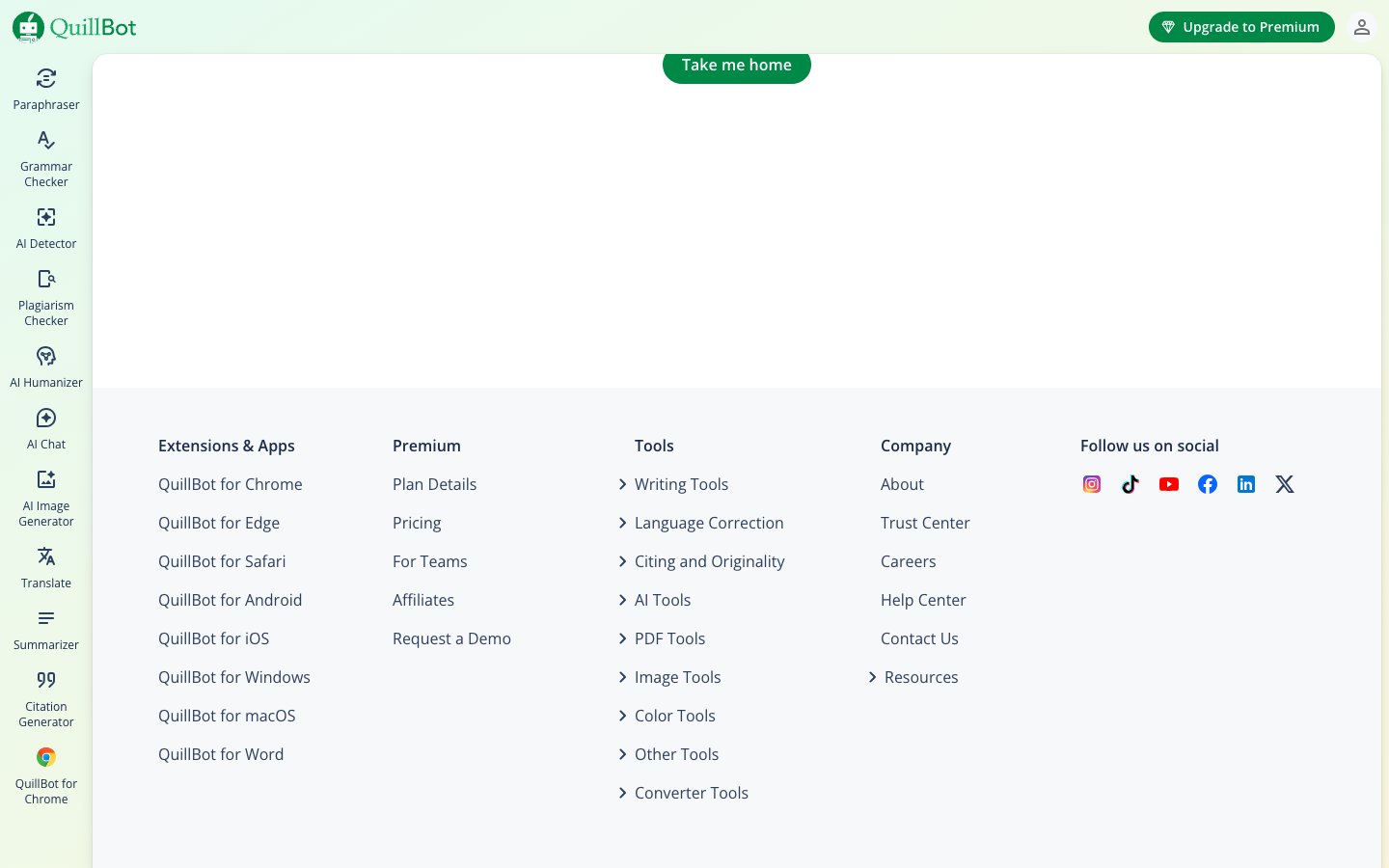This screenshot has height=868, width=1389.
Task: Open QuillBot's LinkedIn page
Action: [1246, 484]
